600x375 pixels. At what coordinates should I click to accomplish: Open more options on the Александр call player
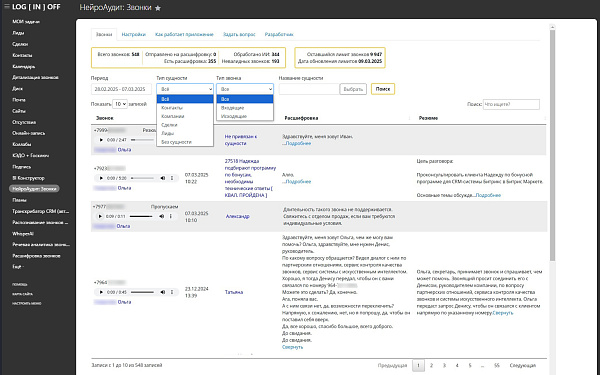tap(171, 216)
